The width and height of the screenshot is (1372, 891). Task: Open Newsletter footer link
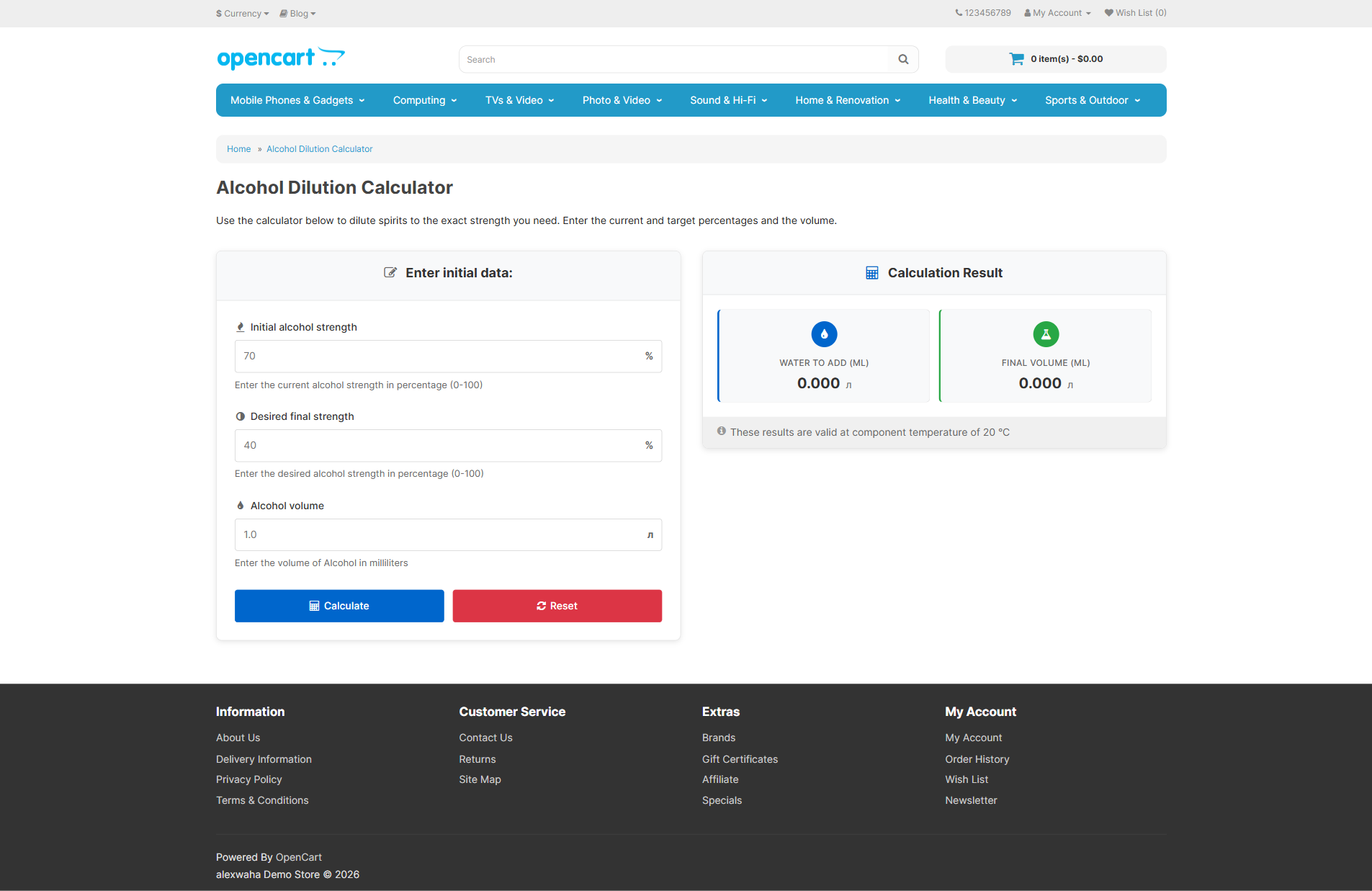click(x=972, y=800)
